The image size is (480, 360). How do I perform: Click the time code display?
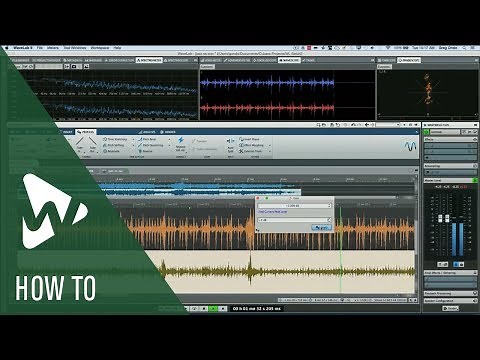click(257, 309)
